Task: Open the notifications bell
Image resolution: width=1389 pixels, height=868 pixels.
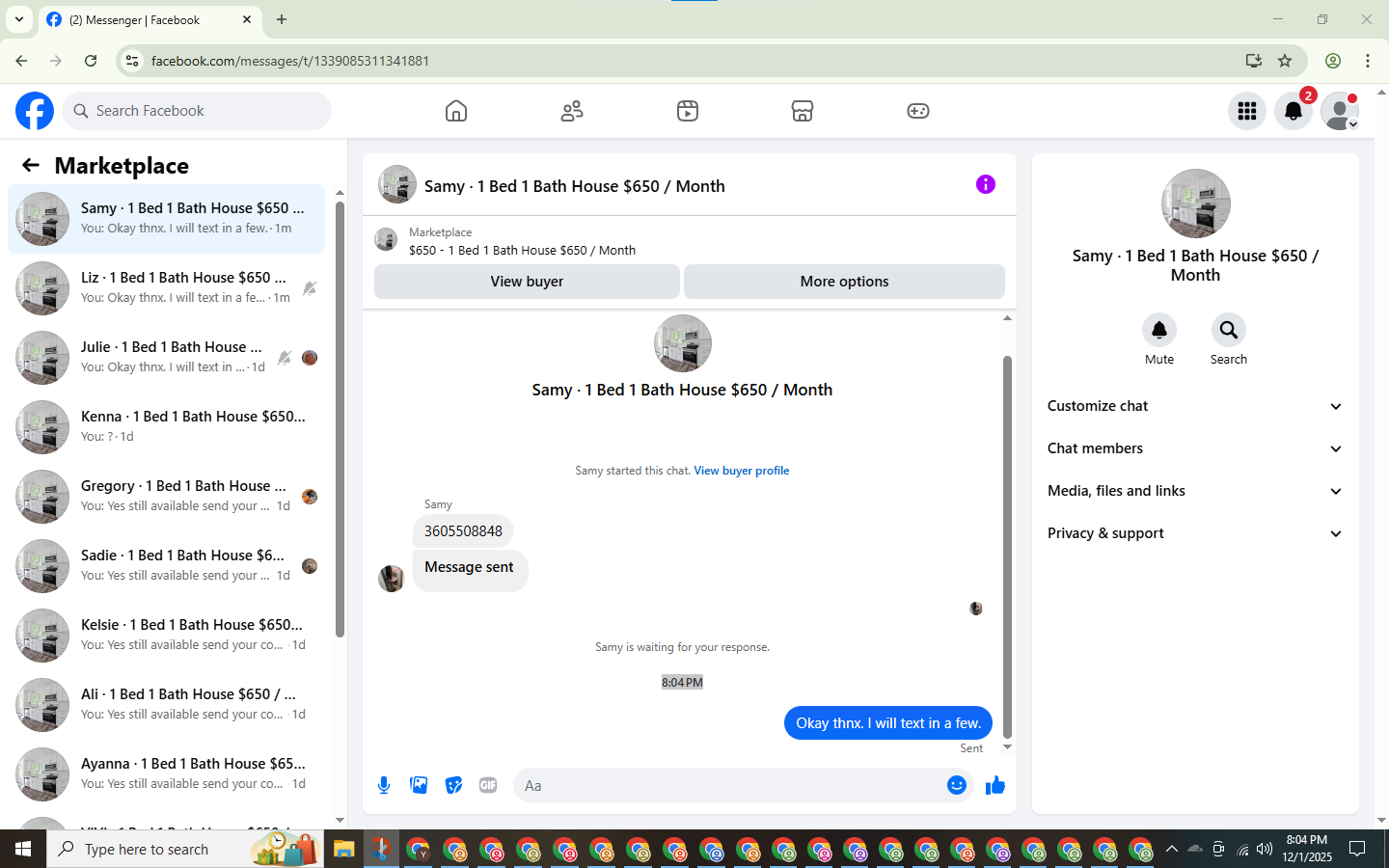Action: (x=1294, y=111)
